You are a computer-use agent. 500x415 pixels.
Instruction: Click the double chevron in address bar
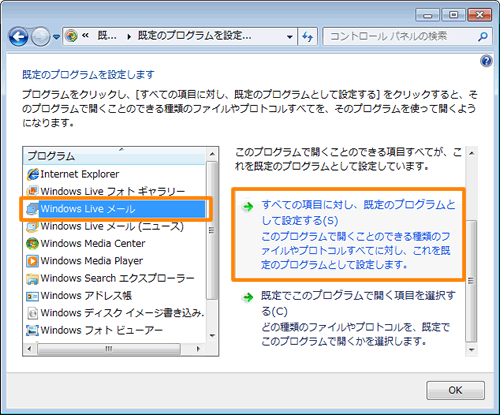85,35
